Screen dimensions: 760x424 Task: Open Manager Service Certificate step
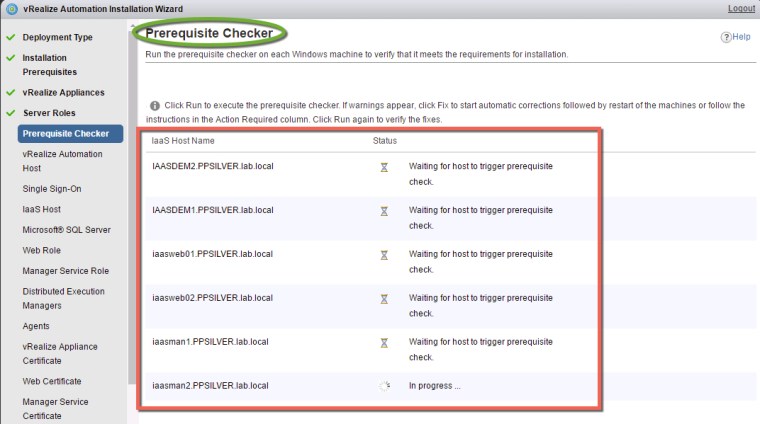pyautogui.click(x=55, y=409)
